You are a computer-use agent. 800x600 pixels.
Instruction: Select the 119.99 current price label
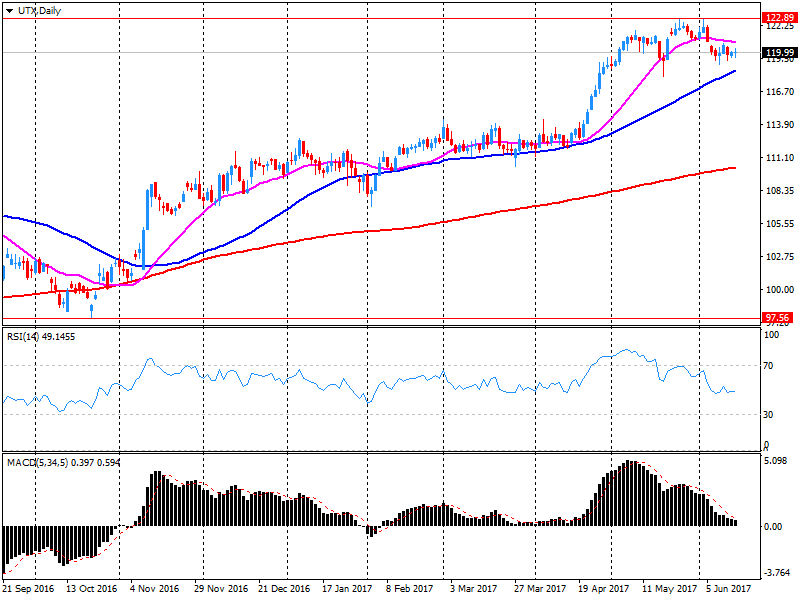coord(779,53)
